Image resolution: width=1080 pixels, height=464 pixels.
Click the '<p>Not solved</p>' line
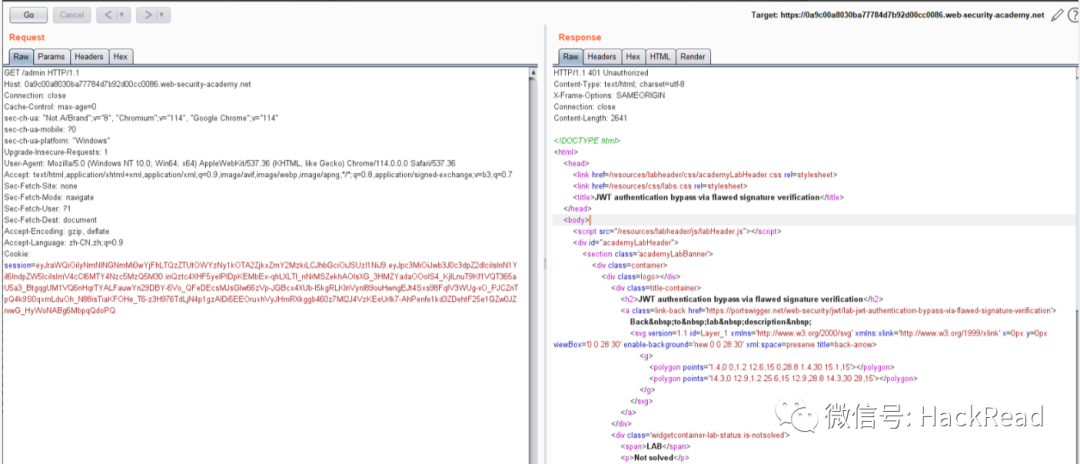[654, 457]
